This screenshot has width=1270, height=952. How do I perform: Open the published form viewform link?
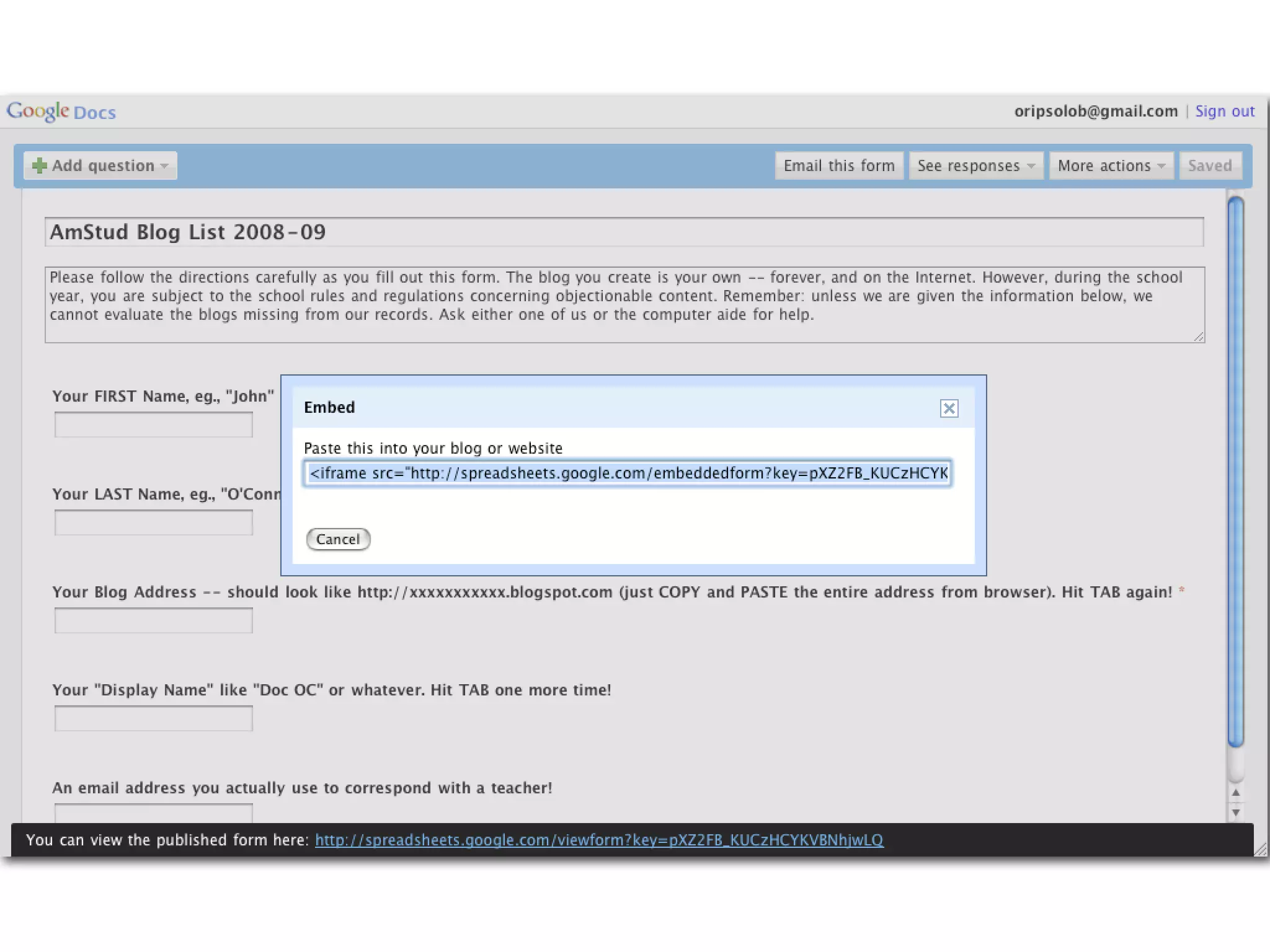click(x=598, y=840)
